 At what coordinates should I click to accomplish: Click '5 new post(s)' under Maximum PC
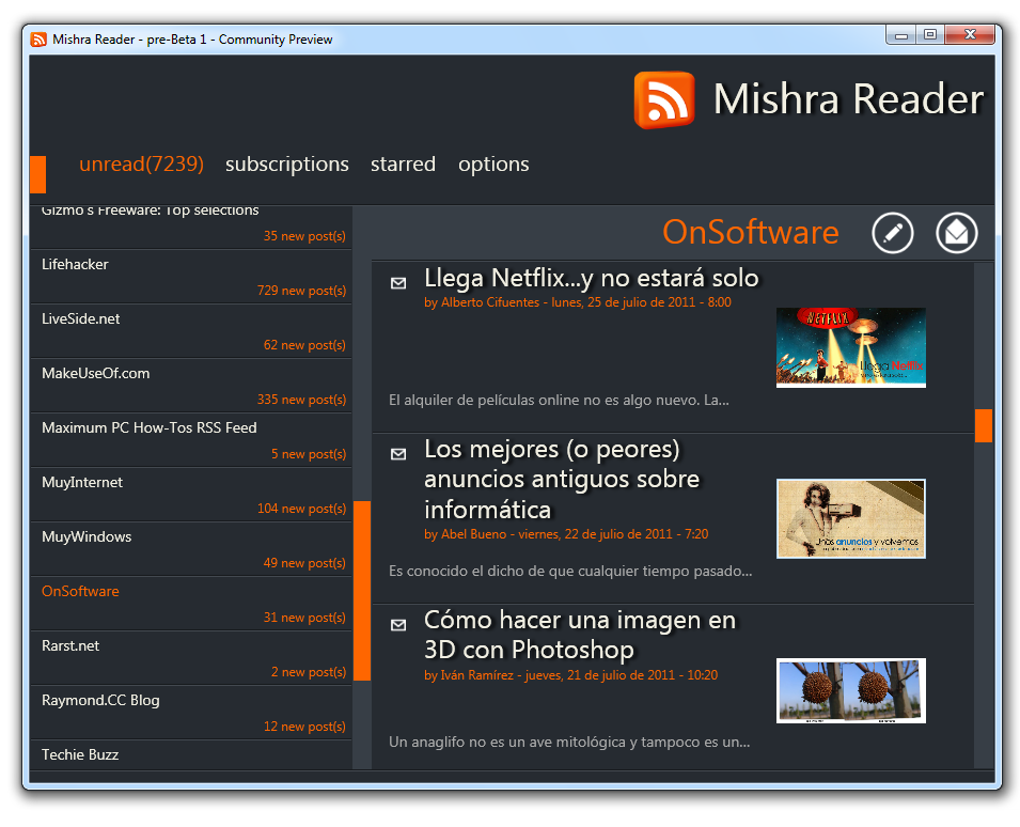pyautogui.click(x=308, y=454)
